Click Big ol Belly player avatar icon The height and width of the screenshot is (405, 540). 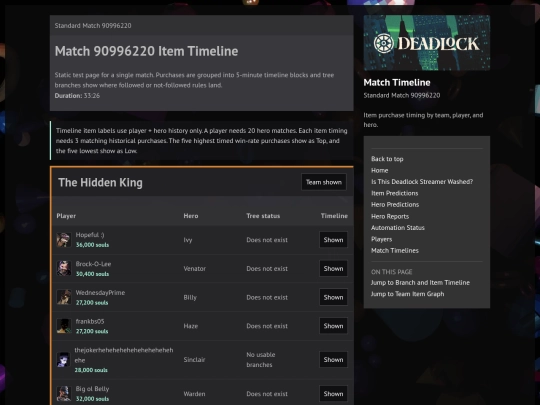[x=64, y=394]
